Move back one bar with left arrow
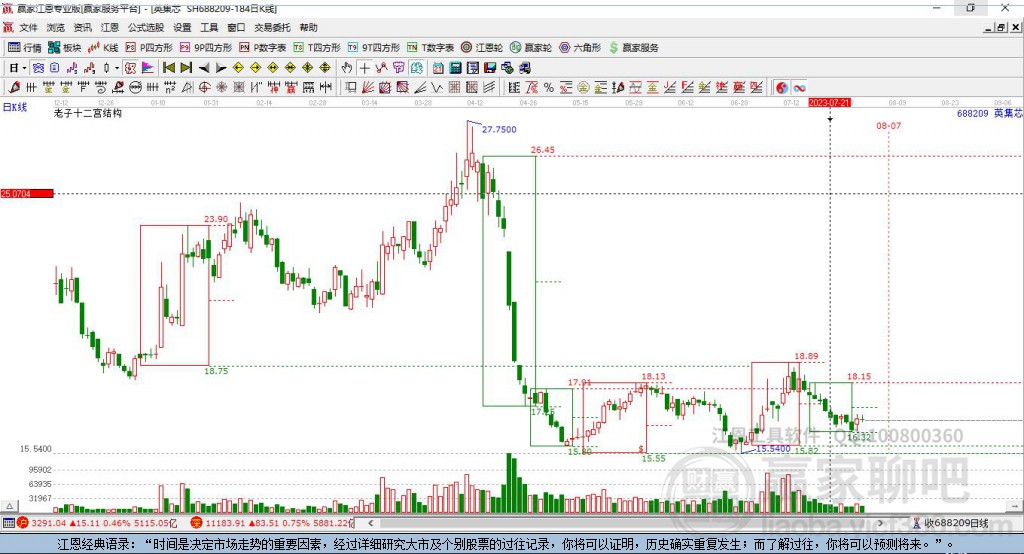This screenshot has width=1024, height=554. click(204, 68)
